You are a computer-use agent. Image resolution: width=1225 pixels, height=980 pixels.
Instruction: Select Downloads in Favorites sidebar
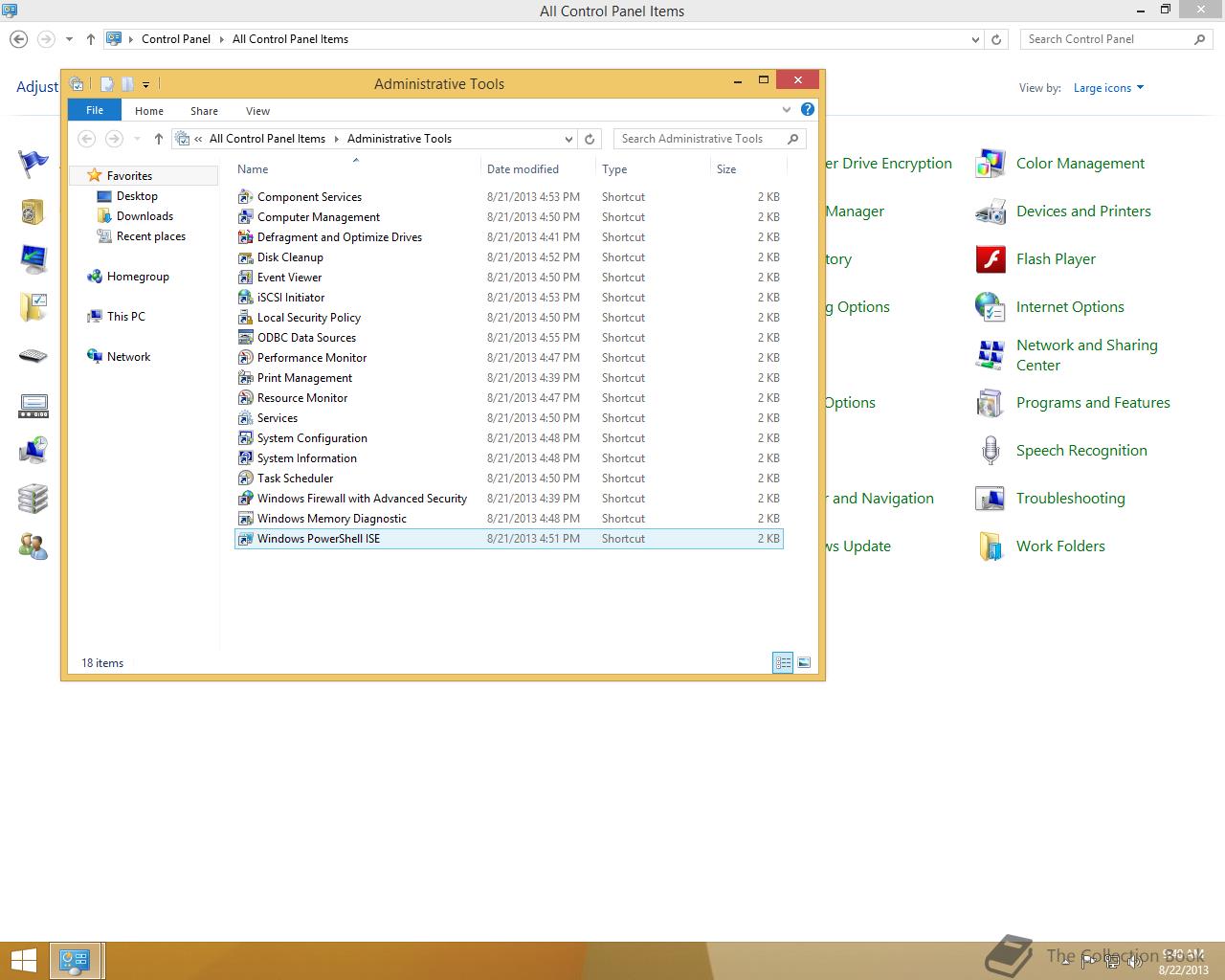click(x=145, y=216)
